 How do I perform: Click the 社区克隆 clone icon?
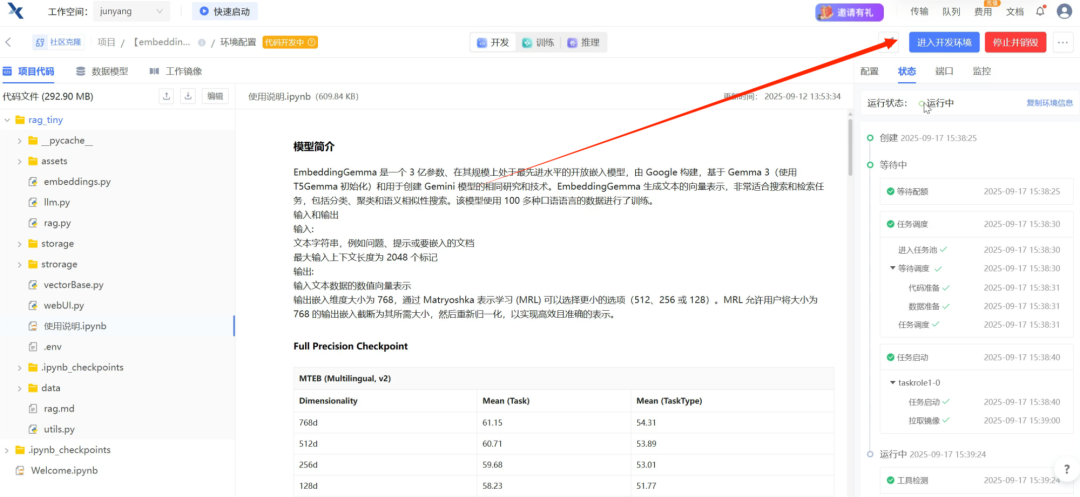tap(41, 42)
